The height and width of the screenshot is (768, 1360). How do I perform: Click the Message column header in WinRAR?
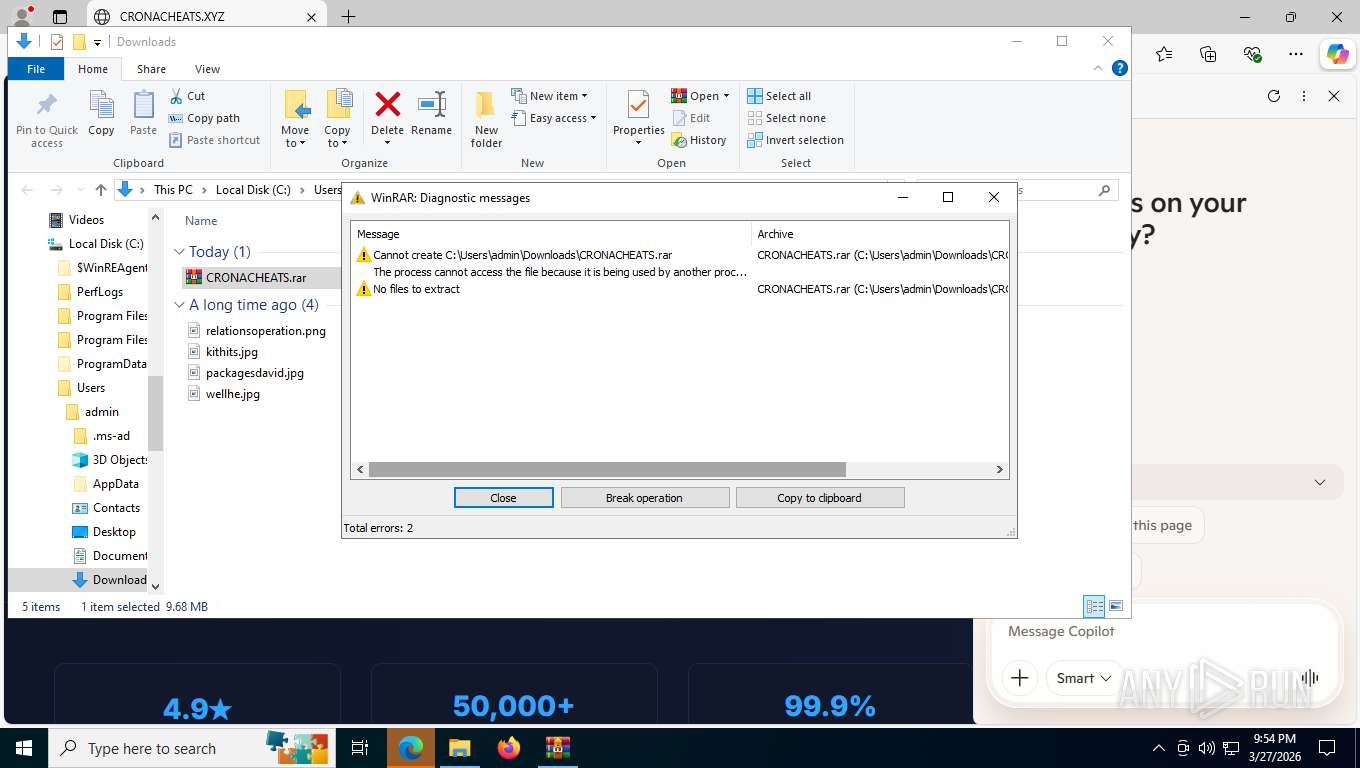[551, 234]
